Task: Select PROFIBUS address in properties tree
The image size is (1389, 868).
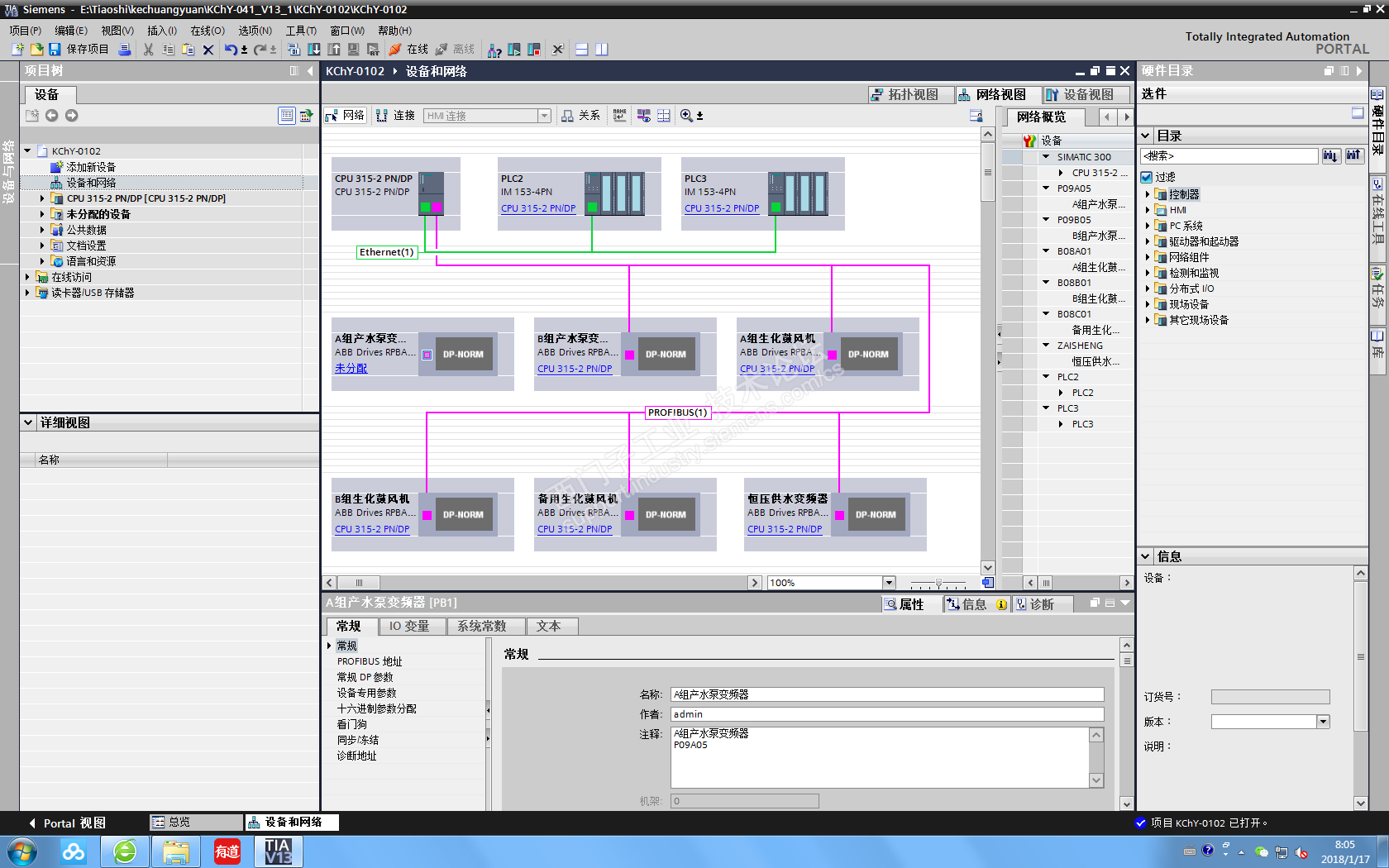Action: (370, 661)
